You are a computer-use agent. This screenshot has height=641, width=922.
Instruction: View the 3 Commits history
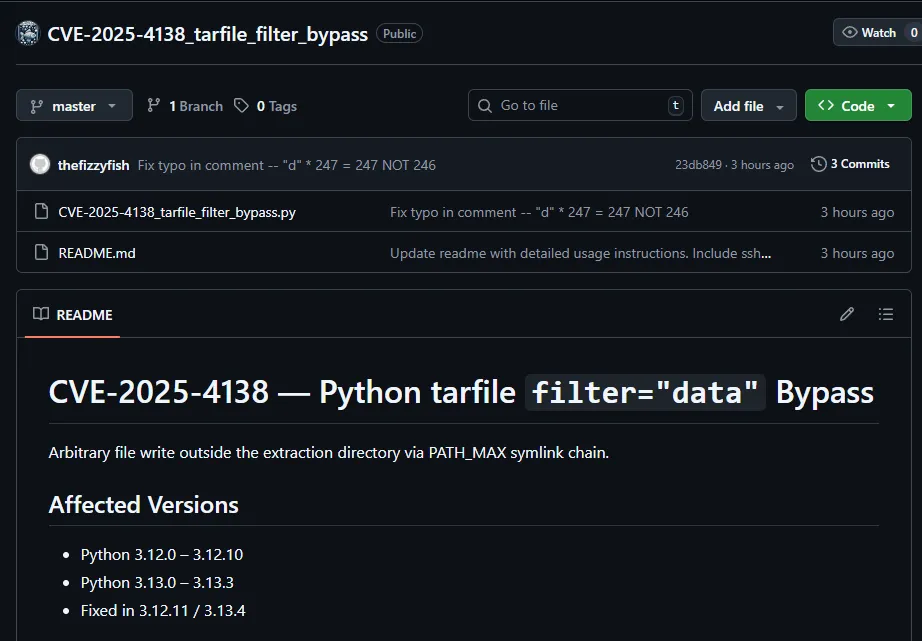(859, 164)
